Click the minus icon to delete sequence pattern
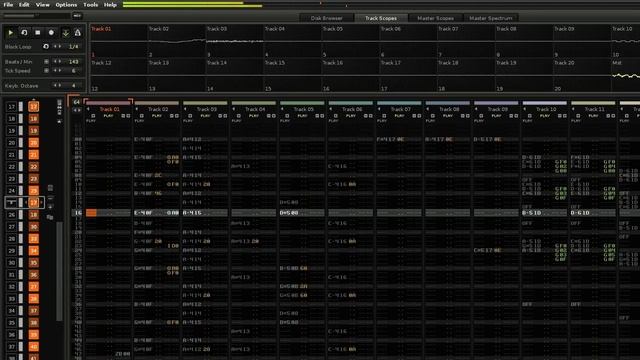Image resolution: width=640 pixels, height=360 pixels. click(x=50, y=198)
